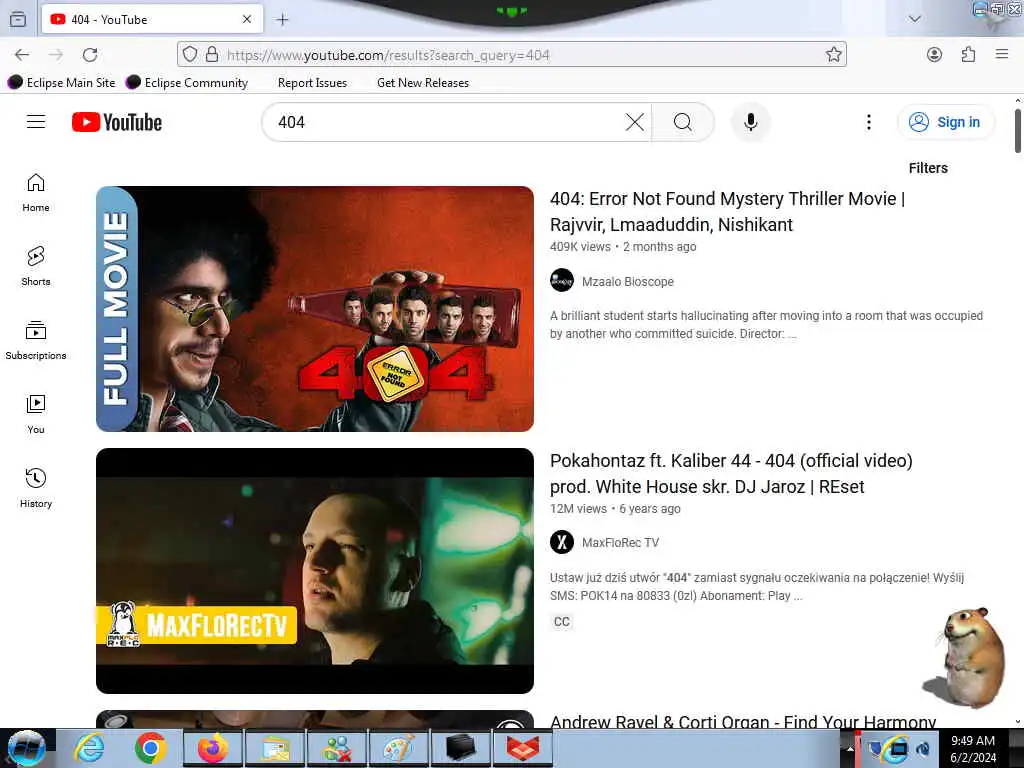
Task: Go to Home in the sidebar
Action: [36, 193]
